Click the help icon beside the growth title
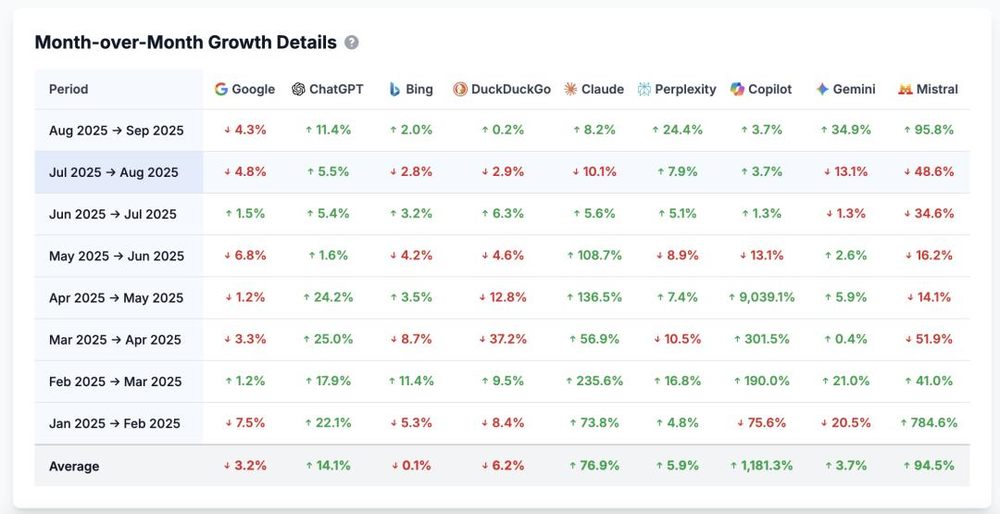This screenshot has width=1000, height=514. pos(351,43)
